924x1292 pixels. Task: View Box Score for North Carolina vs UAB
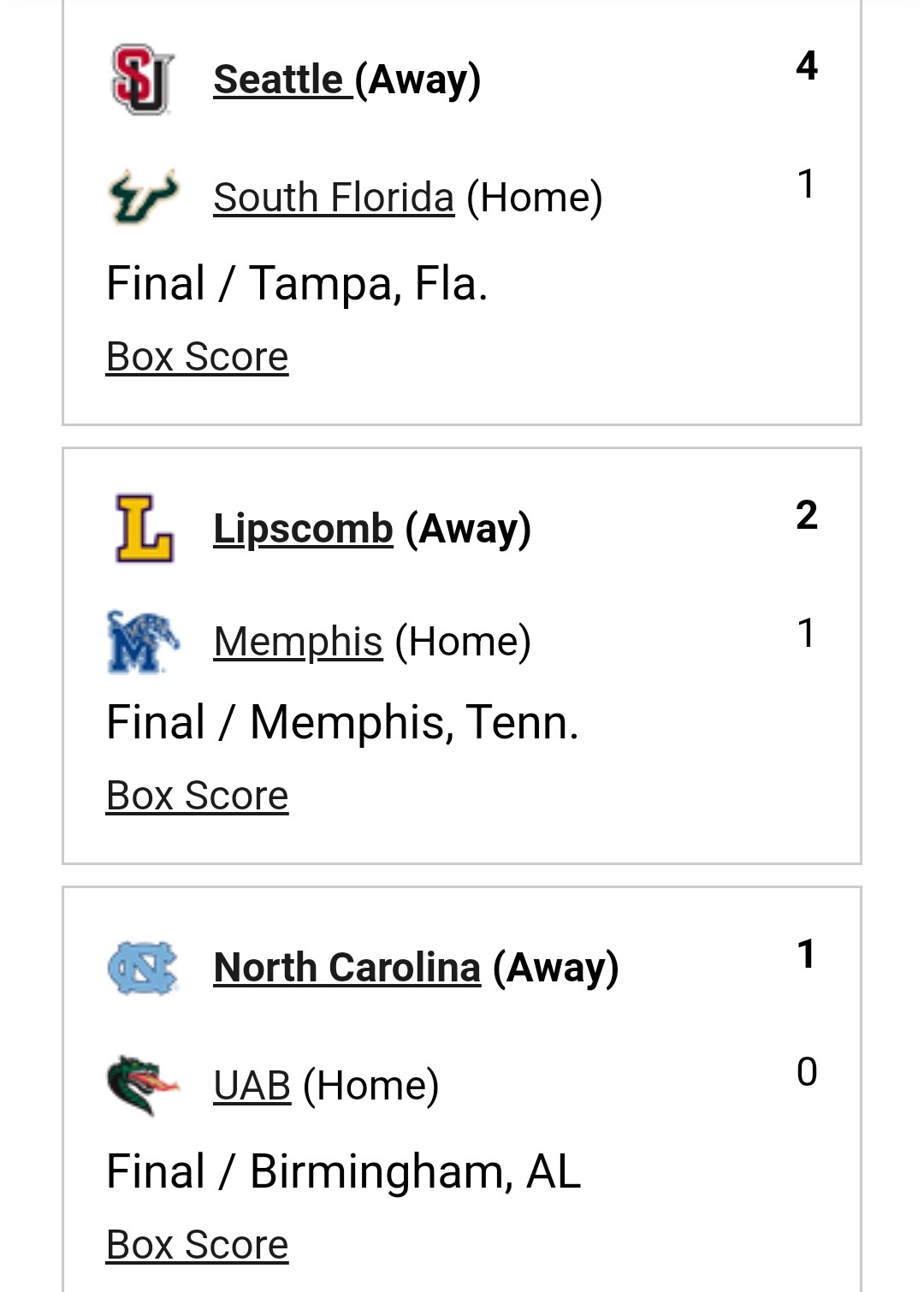(197, 1245)
